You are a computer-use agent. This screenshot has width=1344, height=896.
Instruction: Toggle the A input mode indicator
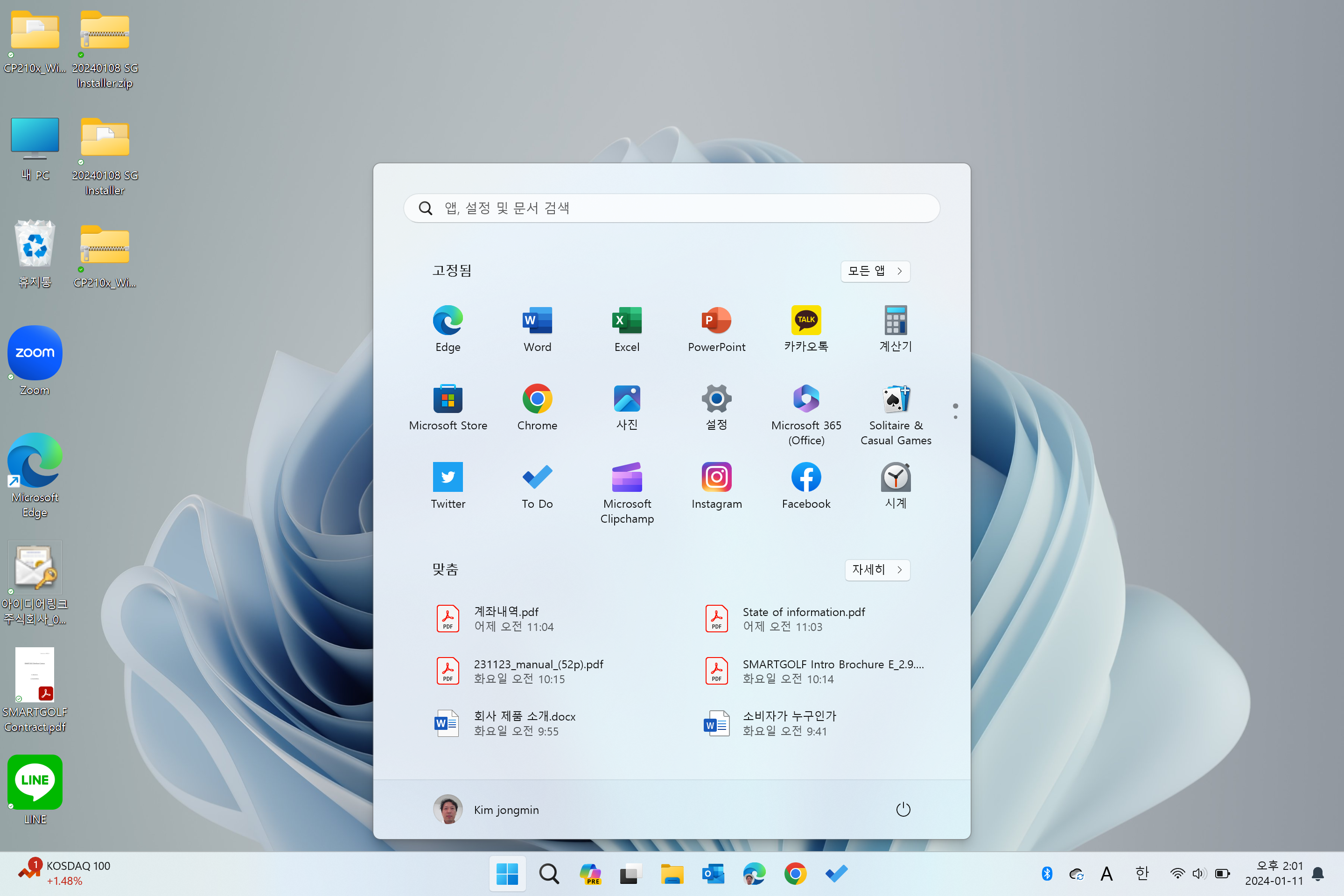point(1107,874)
